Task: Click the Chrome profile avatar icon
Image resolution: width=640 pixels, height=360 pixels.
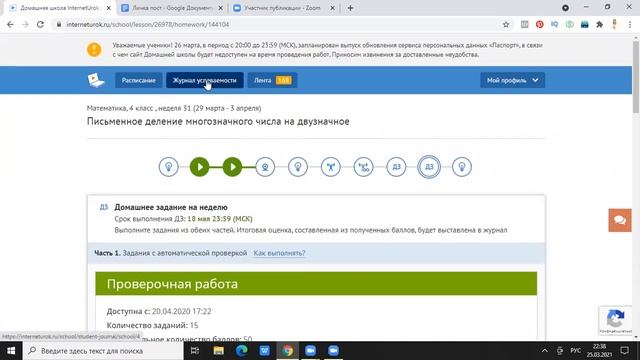Action: (x=615, y=24)
